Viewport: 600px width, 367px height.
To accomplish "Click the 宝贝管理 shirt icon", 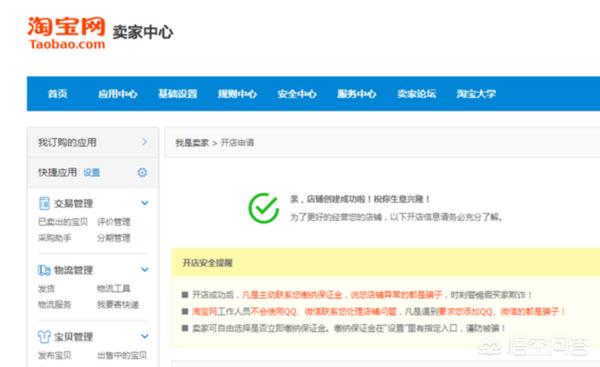I will 44,337.
